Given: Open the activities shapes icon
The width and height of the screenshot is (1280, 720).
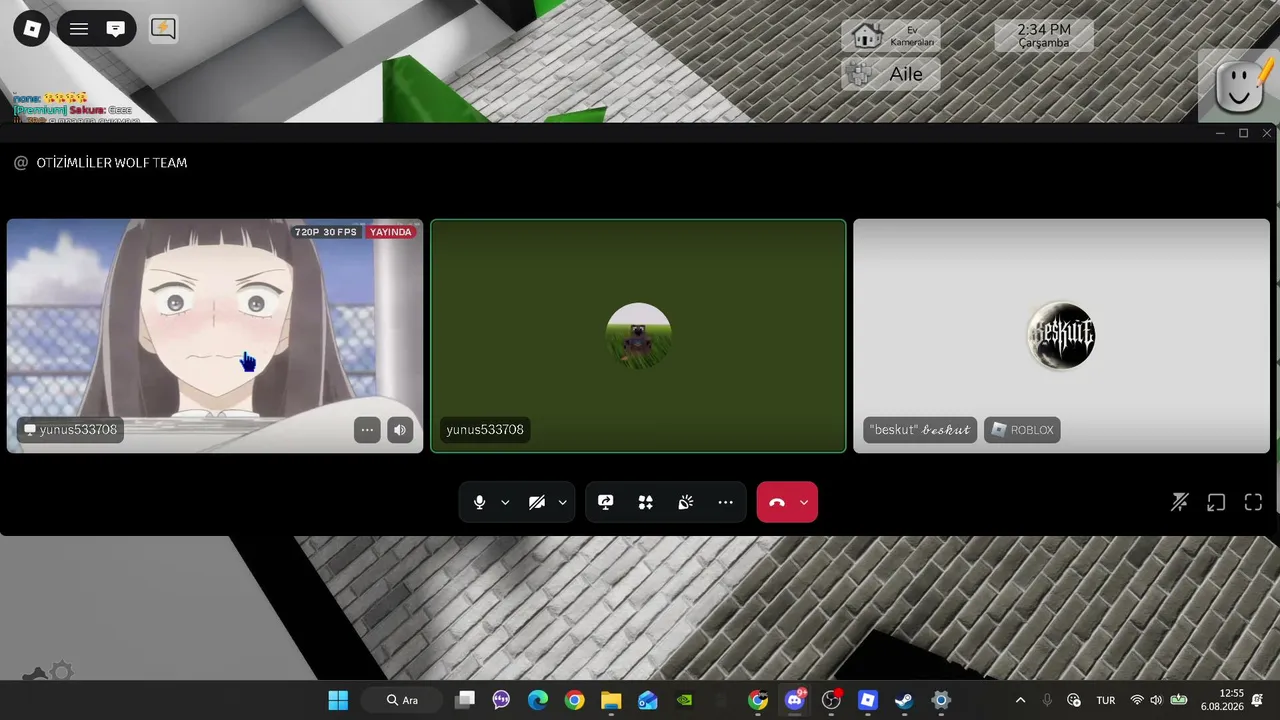Looking at the screenshot, I should click(645, 502).
